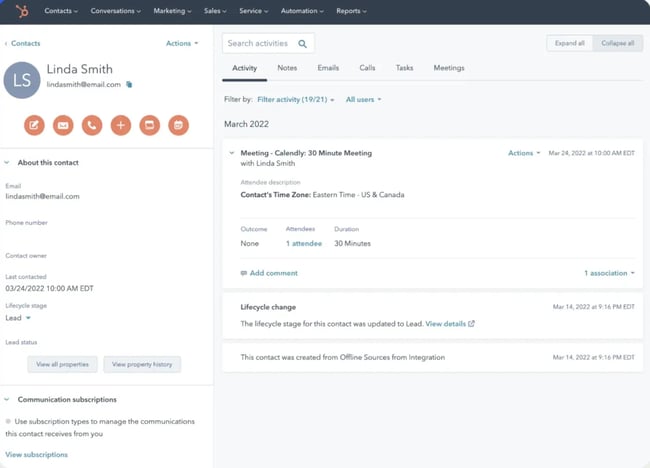The image size is (650, 468).
Task: Click the LS contact avatar
Action: tap(22, 80)
